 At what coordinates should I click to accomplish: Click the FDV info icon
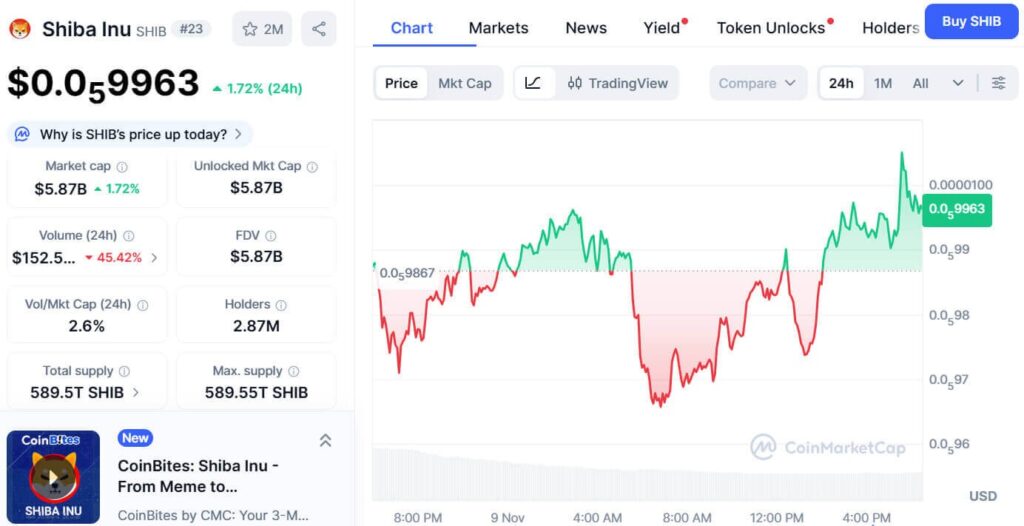tap(270, 236)
